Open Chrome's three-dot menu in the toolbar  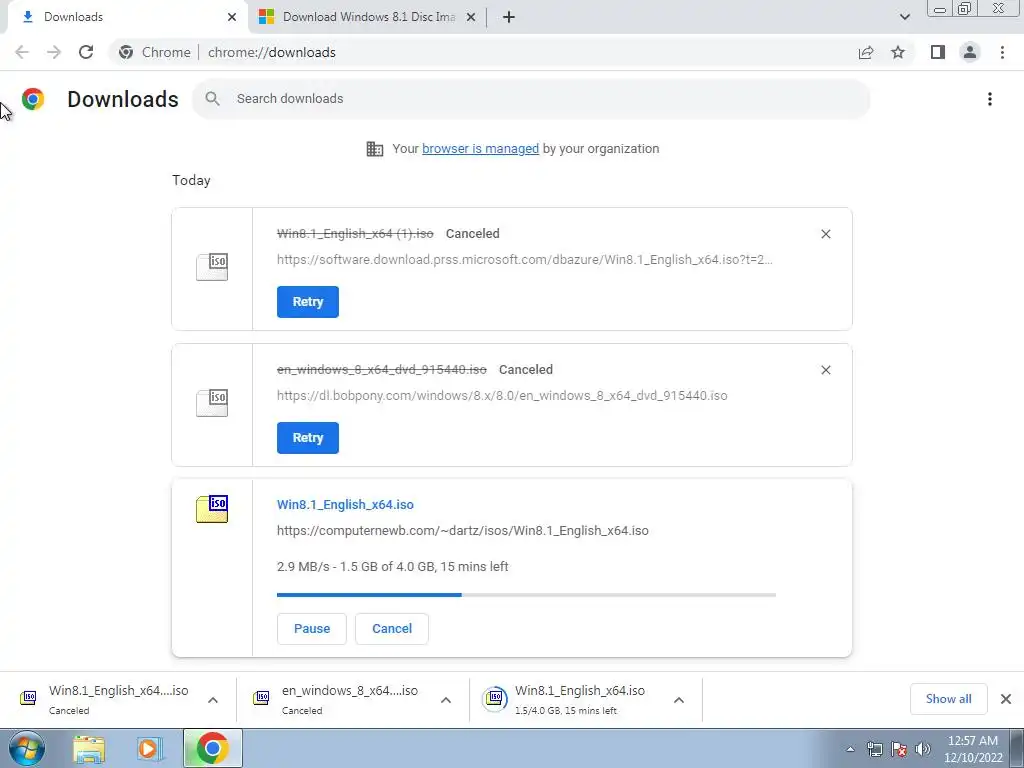click(1002, 52)
